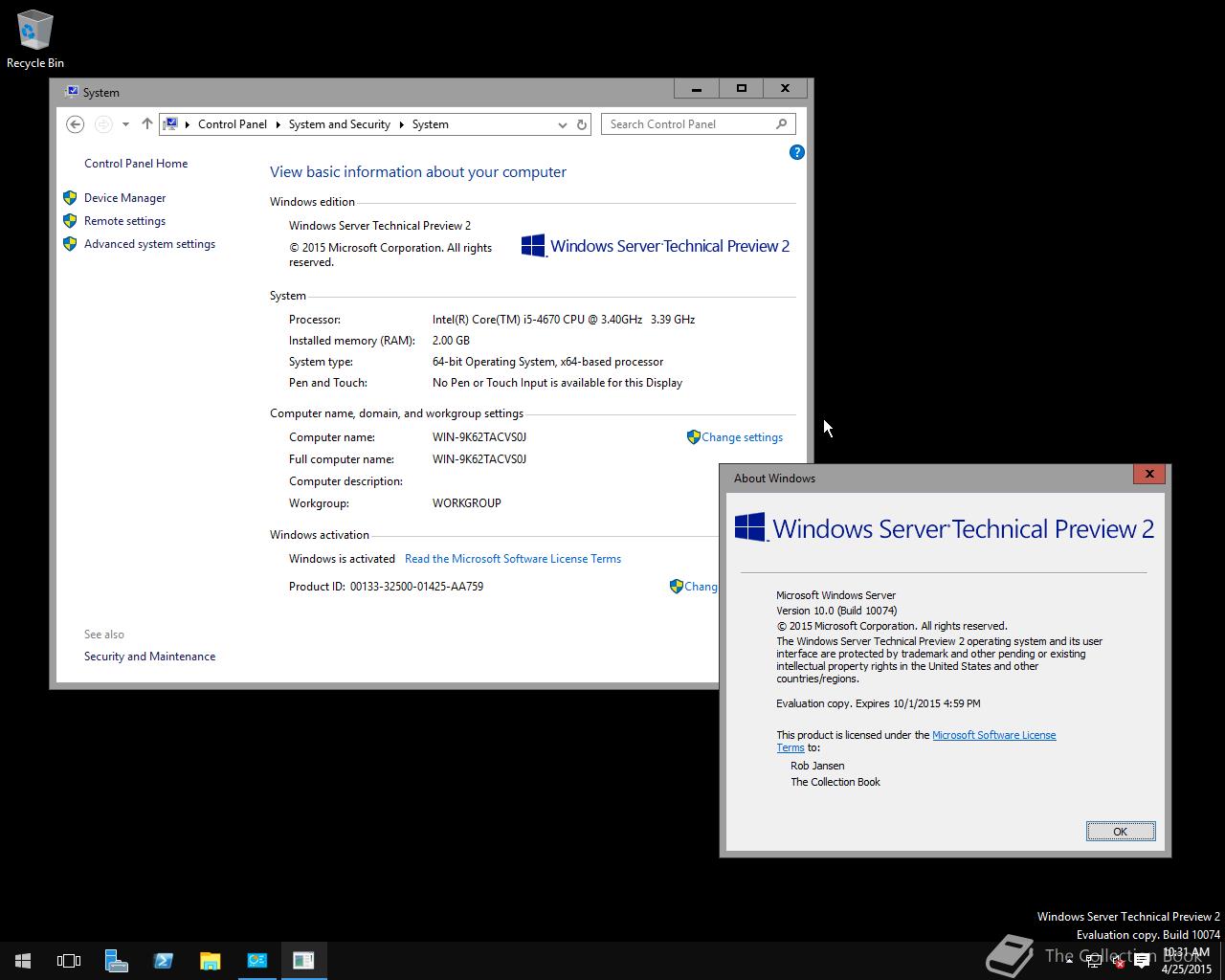Expand the arrow after Control Panel breadcrumb
The height and width of the screenshot is (980, 1225).
tap(278, 124)
